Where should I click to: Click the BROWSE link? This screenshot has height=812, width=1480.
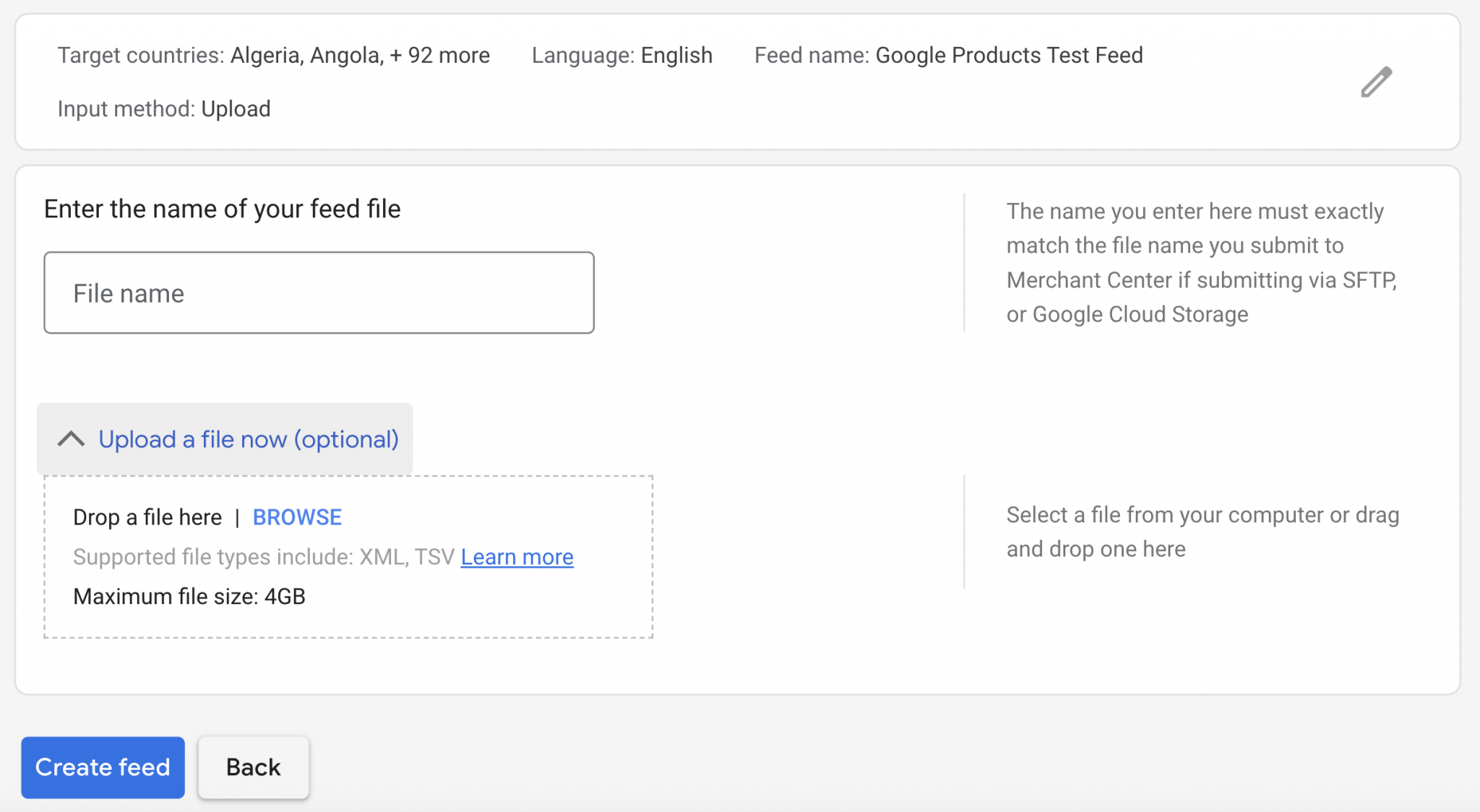(297, 517)
